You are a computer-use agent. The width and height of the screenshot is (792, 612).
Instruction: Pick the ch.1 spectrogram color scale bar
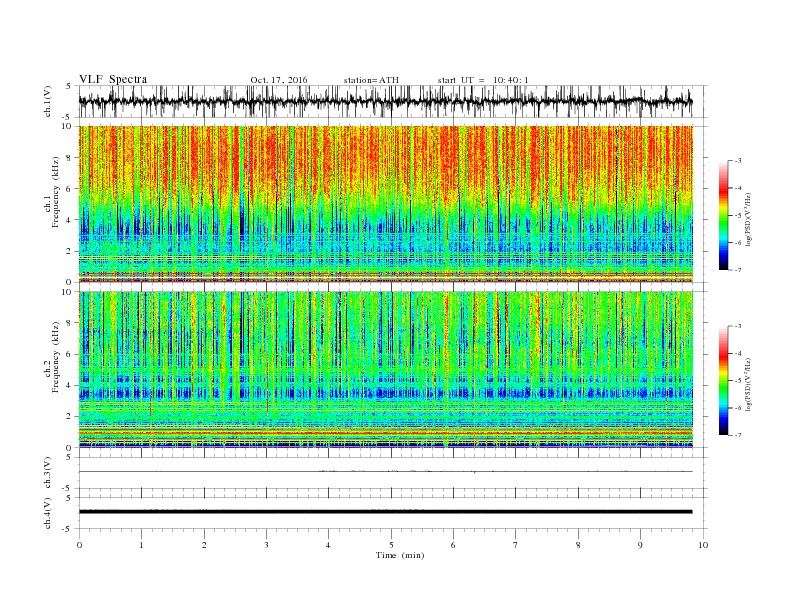click(x=723, y=215)
